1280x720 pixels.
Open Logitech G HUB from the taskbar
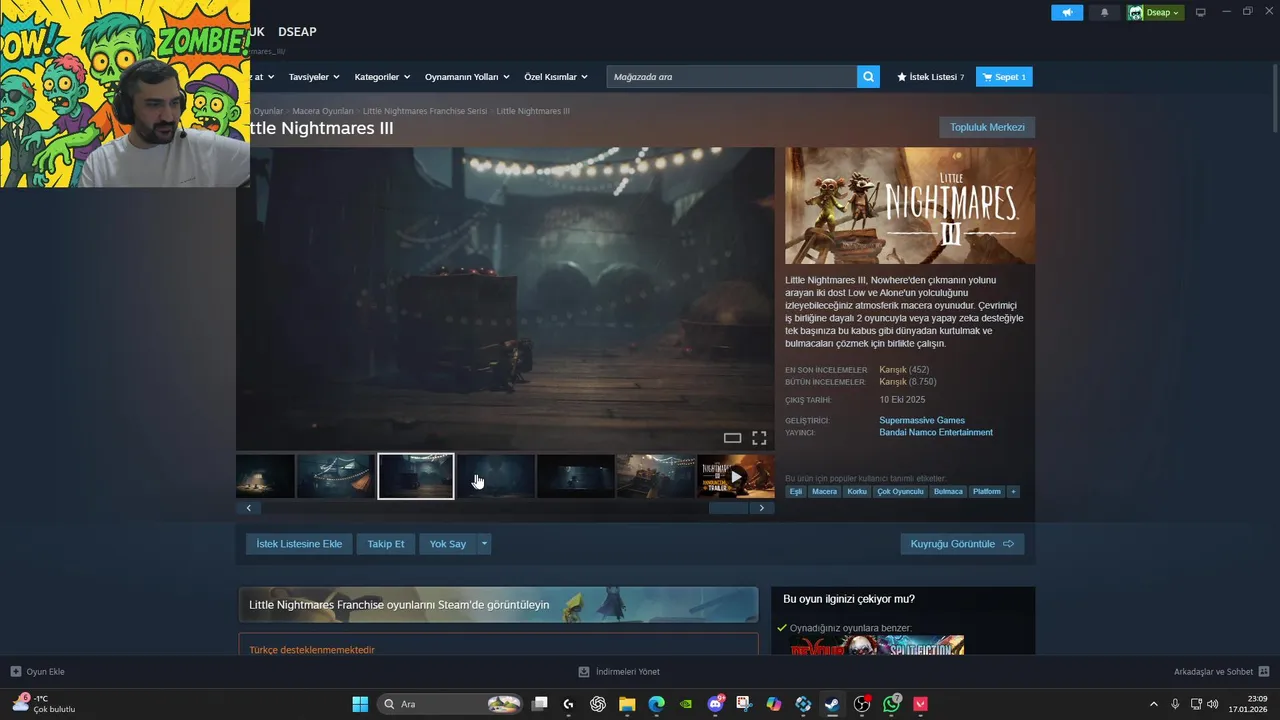point(568,704)
